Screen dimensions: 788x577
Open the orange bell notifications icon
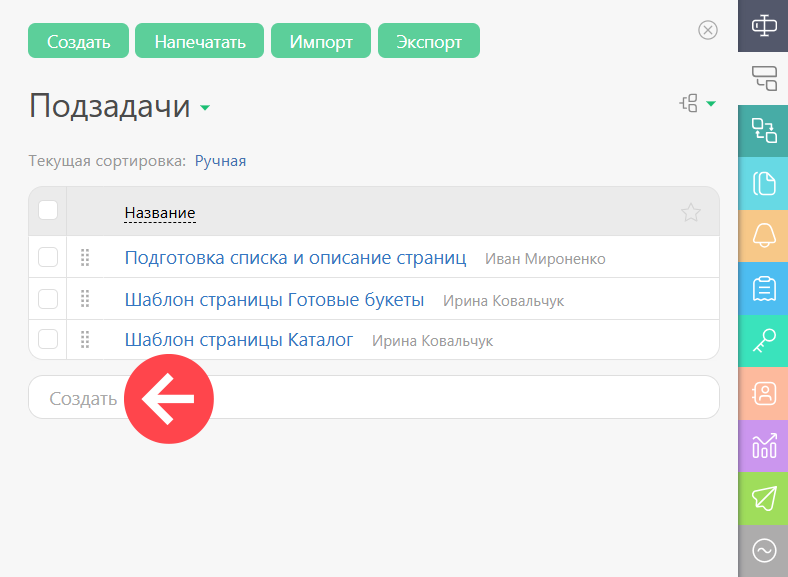pyautogui.click(x=763, y=236)
